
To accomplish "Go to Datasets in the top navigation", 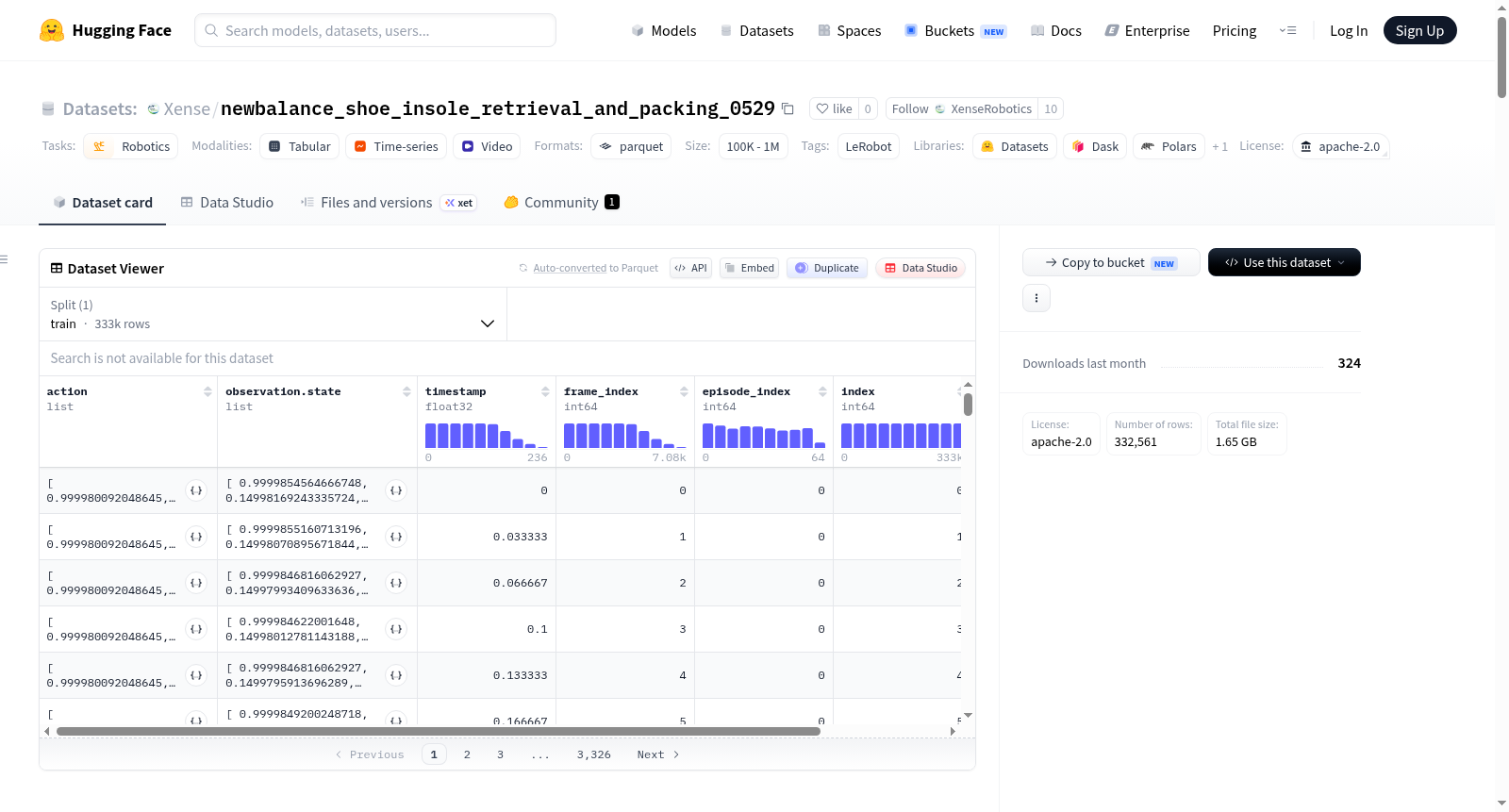I will pyautogui.click(x=756, y=30).
